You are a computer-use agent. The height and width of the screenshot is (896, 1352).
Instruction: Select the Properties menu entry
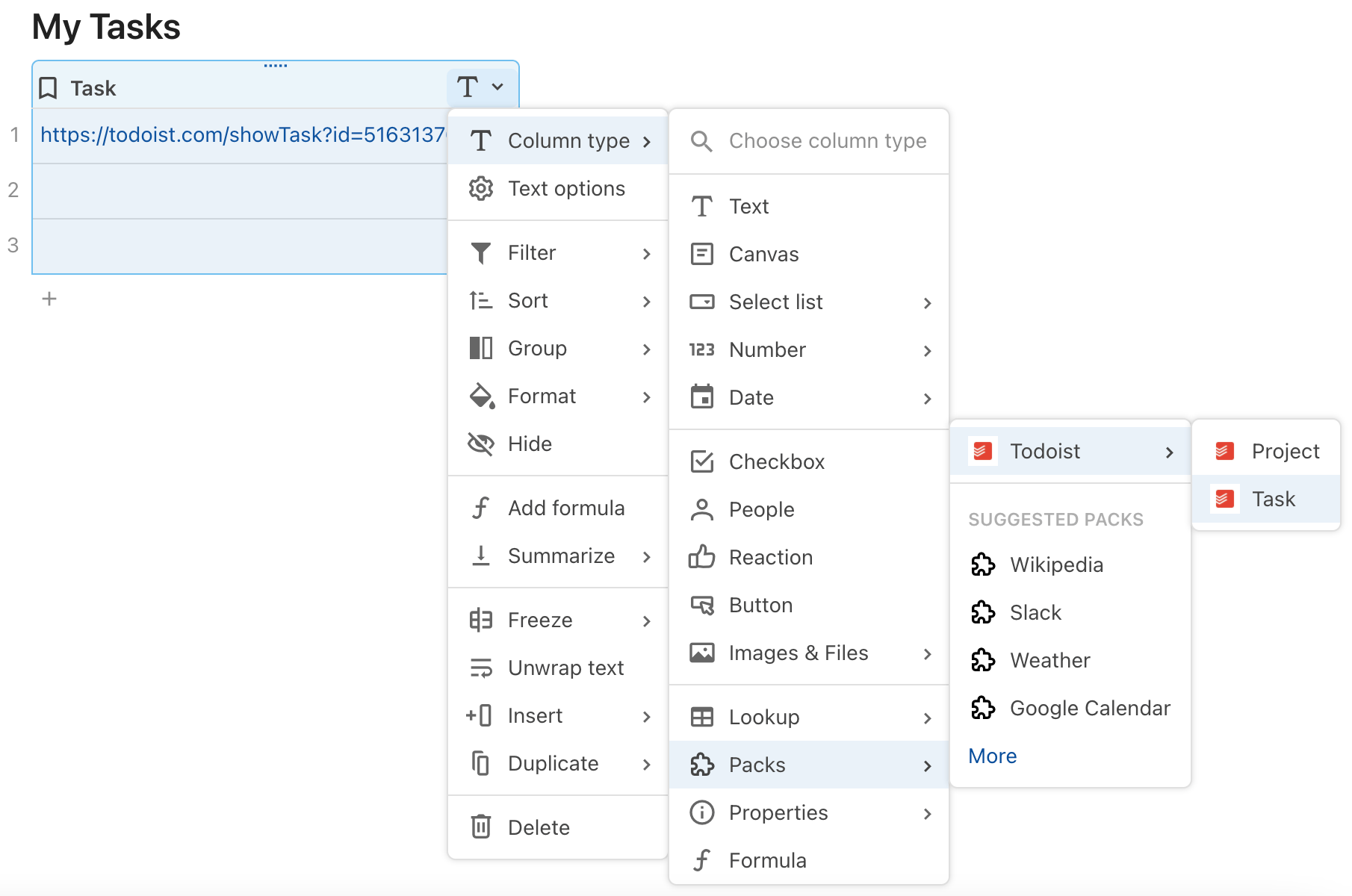809,812
